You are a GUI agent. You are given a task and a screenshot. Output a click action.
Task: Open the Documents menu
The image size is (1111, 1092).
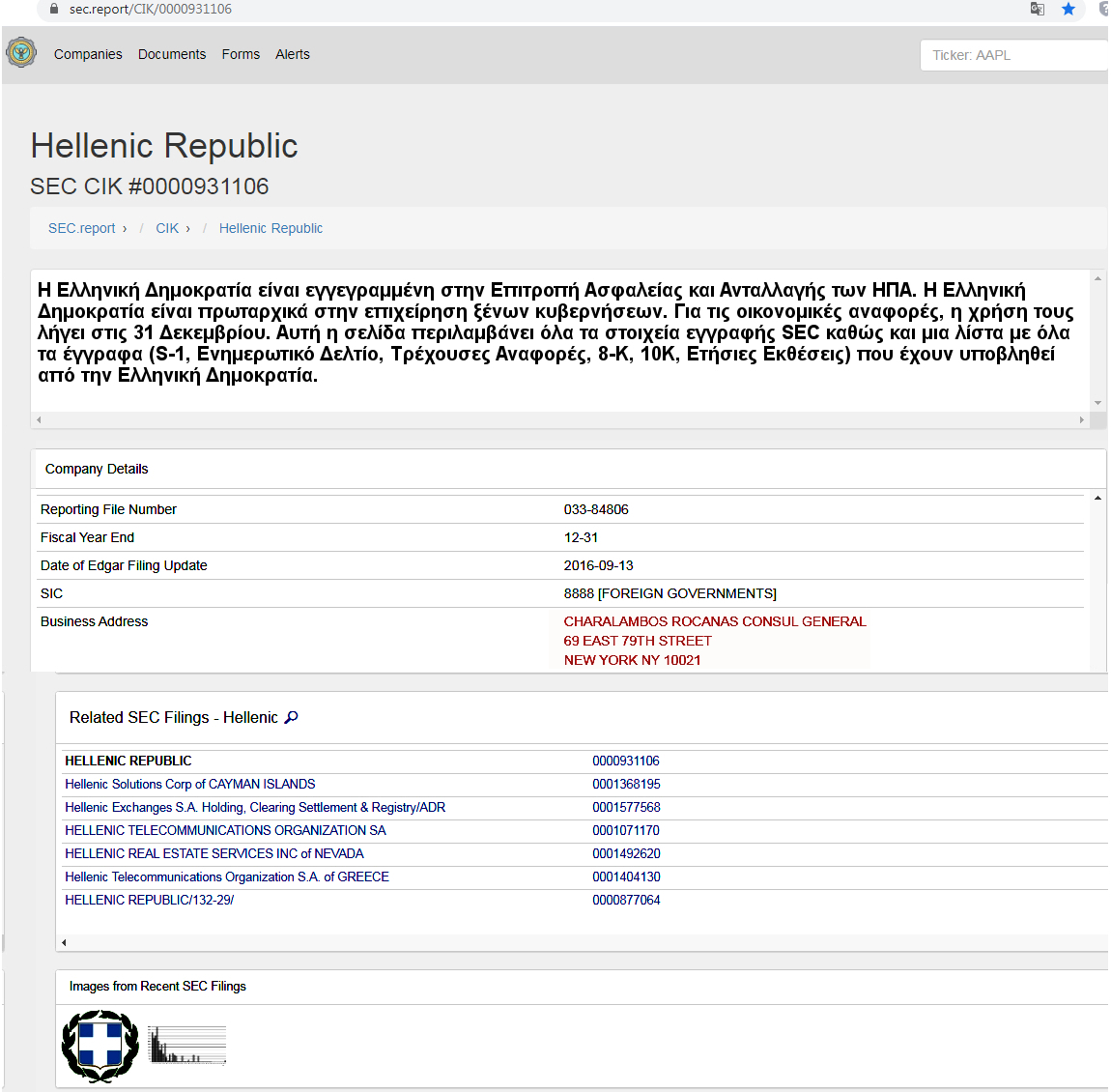tap(172, 54)
